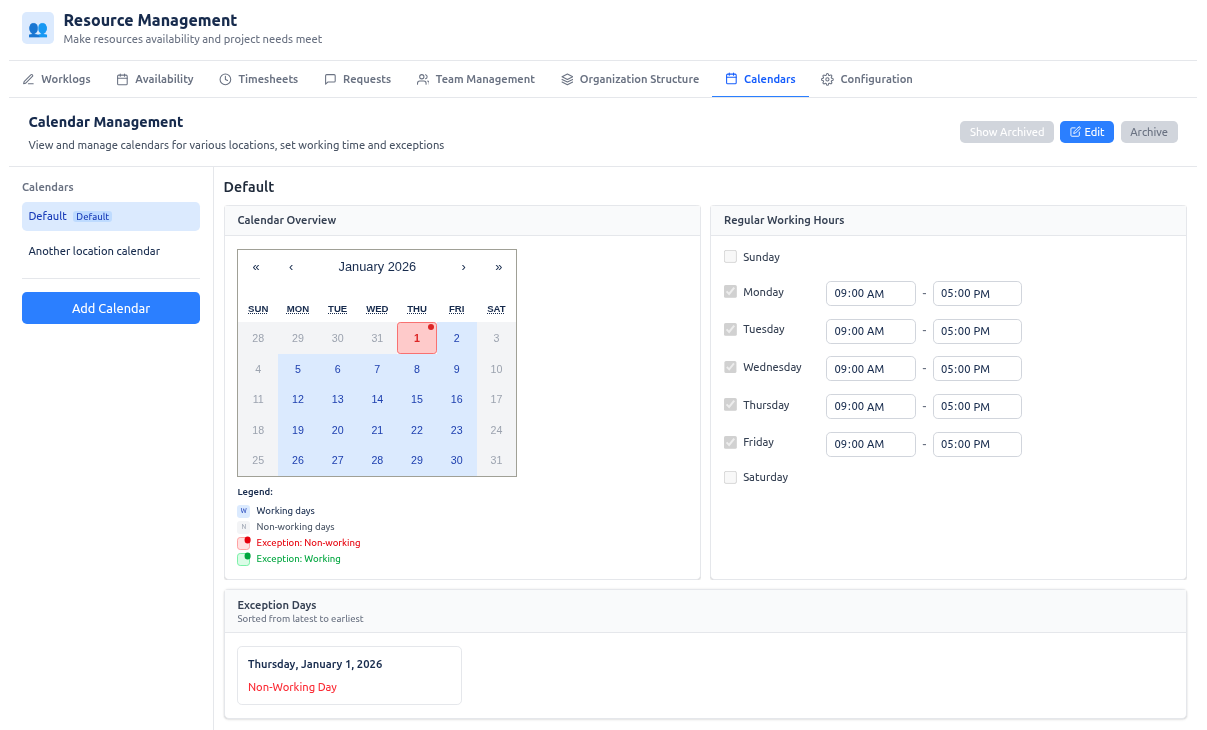This screenshot has height=730, width=1207.
Task: Click the Resource Management header people icon
Action: 37,28
